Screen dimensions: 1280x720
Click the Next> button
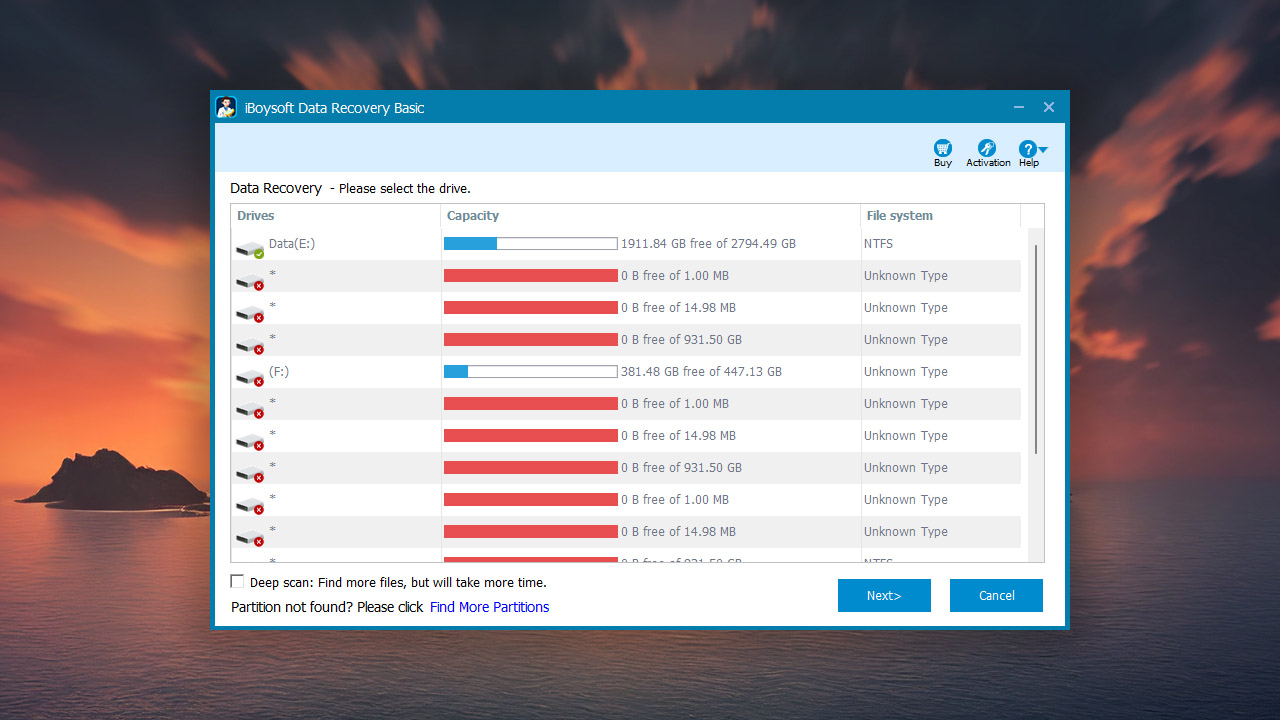click(x=884, y=595)
